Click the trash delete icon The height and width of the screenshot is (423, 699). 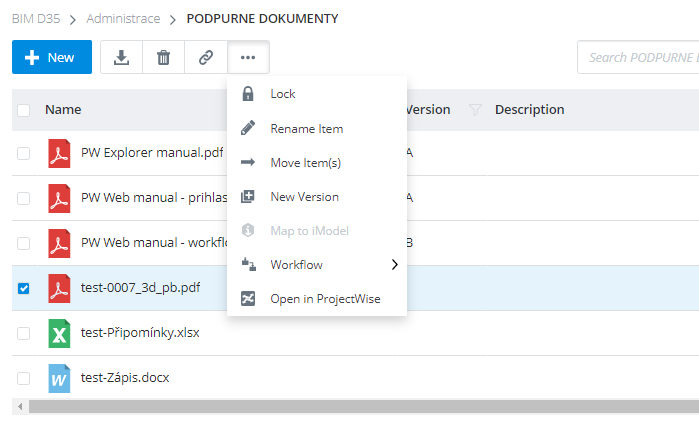click(163, 57)
